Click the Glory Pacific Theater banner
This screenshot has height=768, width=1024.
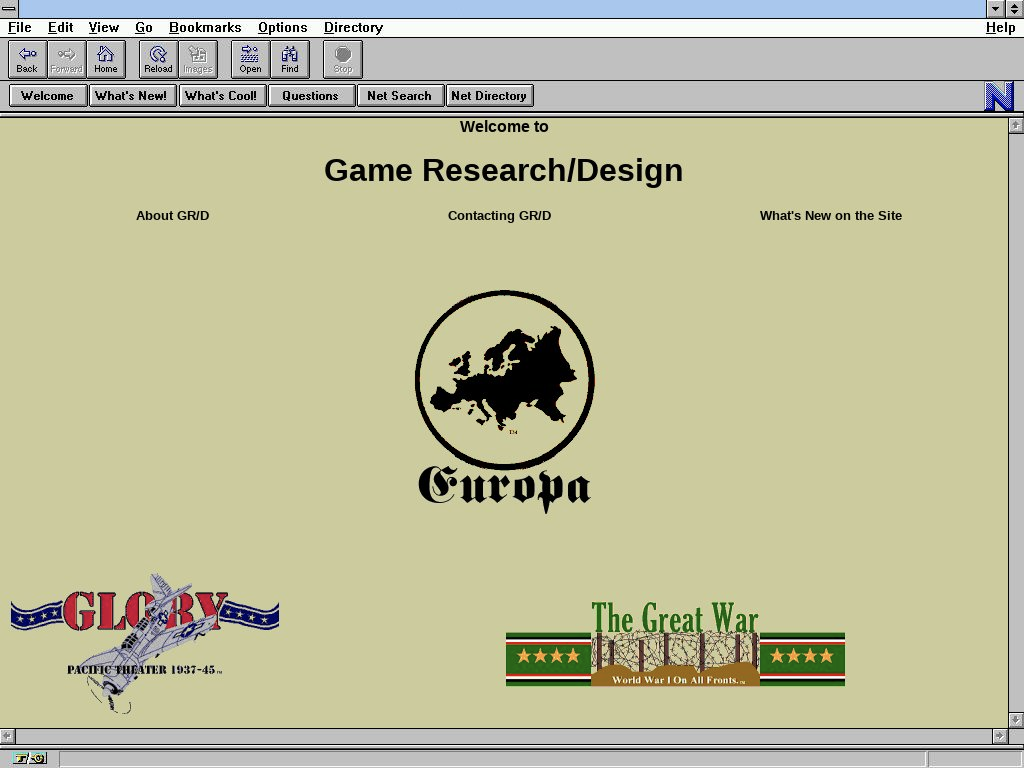(144, 640)
